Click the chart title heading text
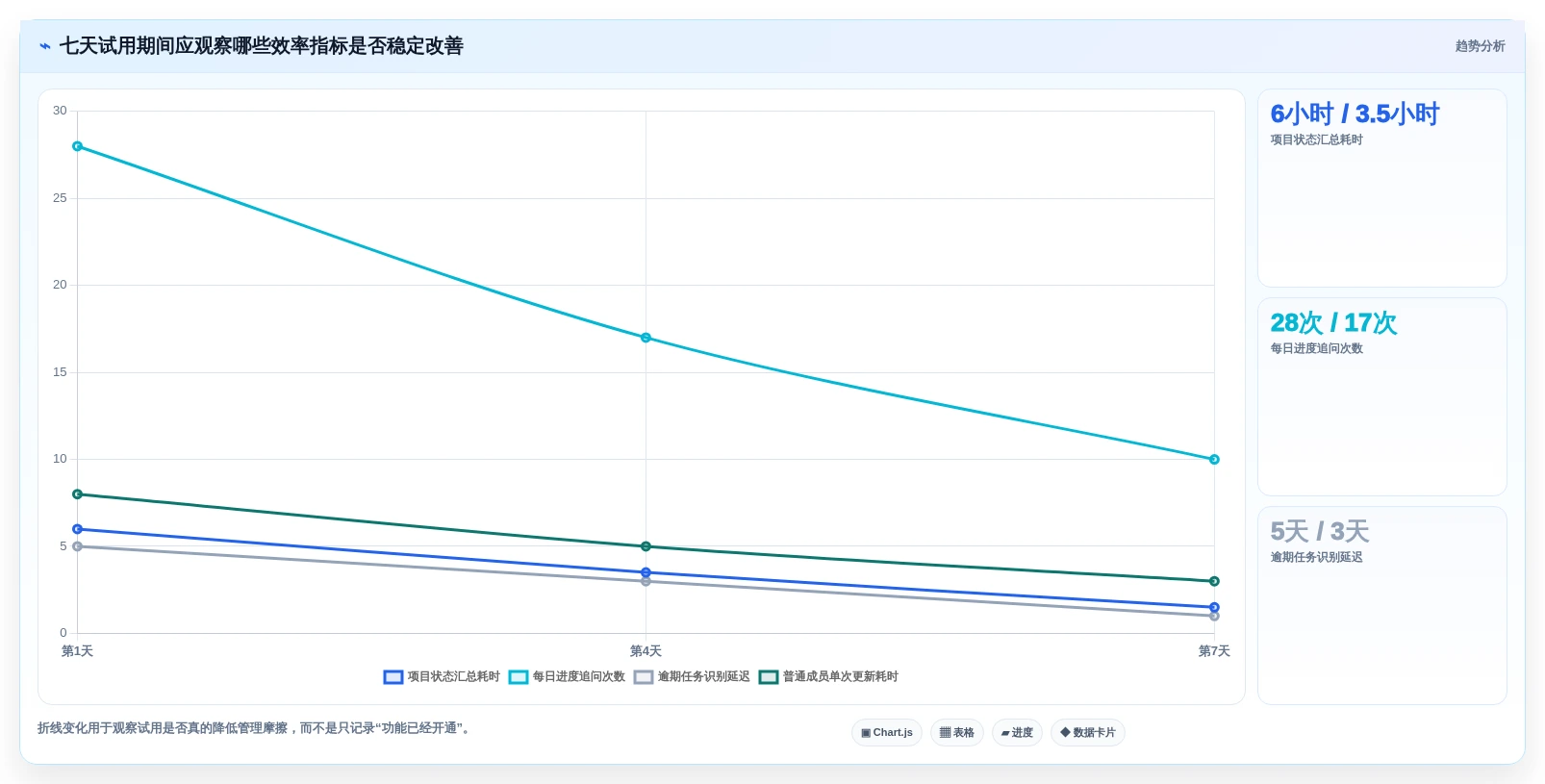1545x784 pixels. click(x=262, y=46)
